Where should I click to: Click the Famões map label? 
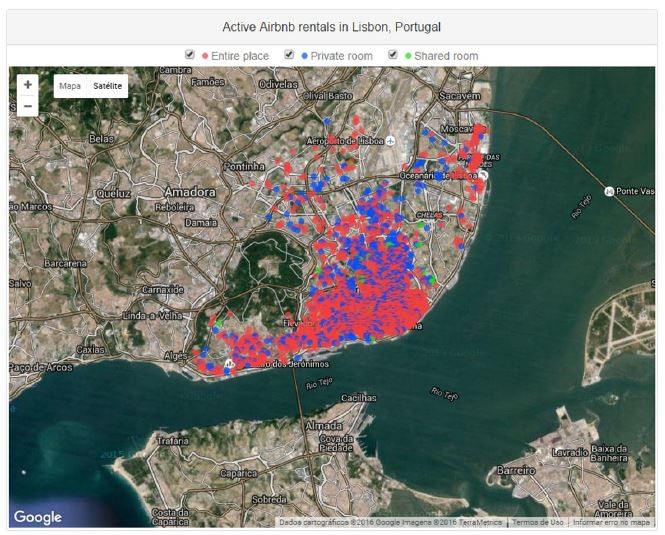pyautogui.click(x=208, y=82)
